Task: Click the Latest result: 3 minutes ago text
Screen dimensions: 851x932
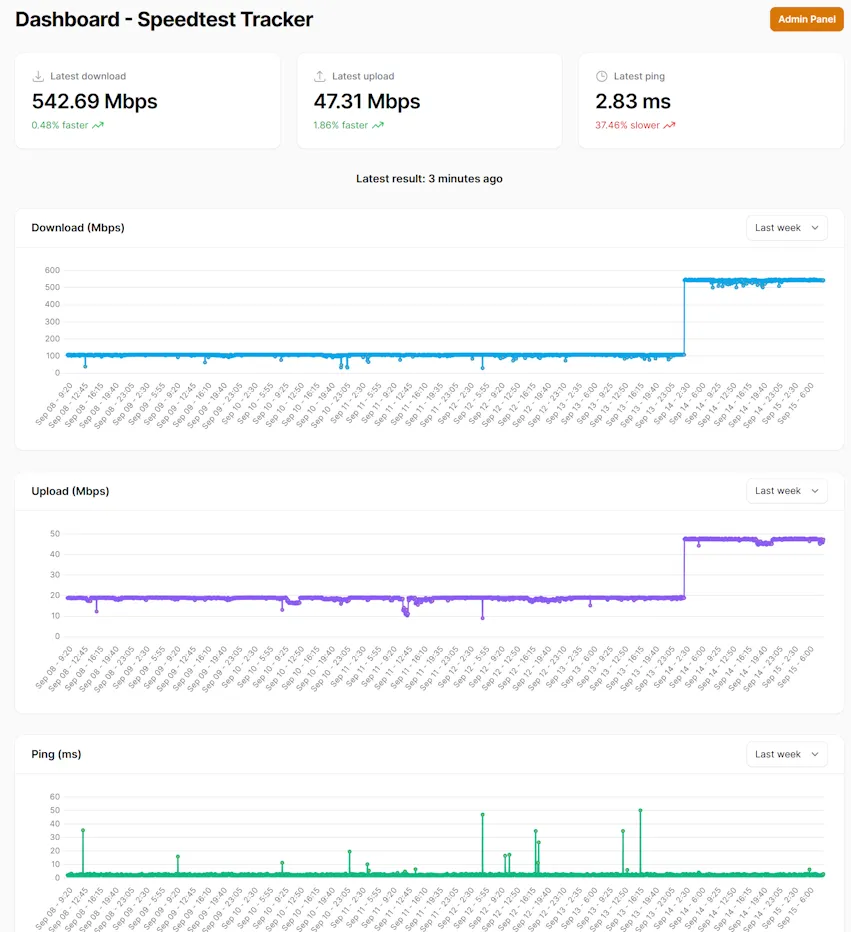Action: point(429,178)
